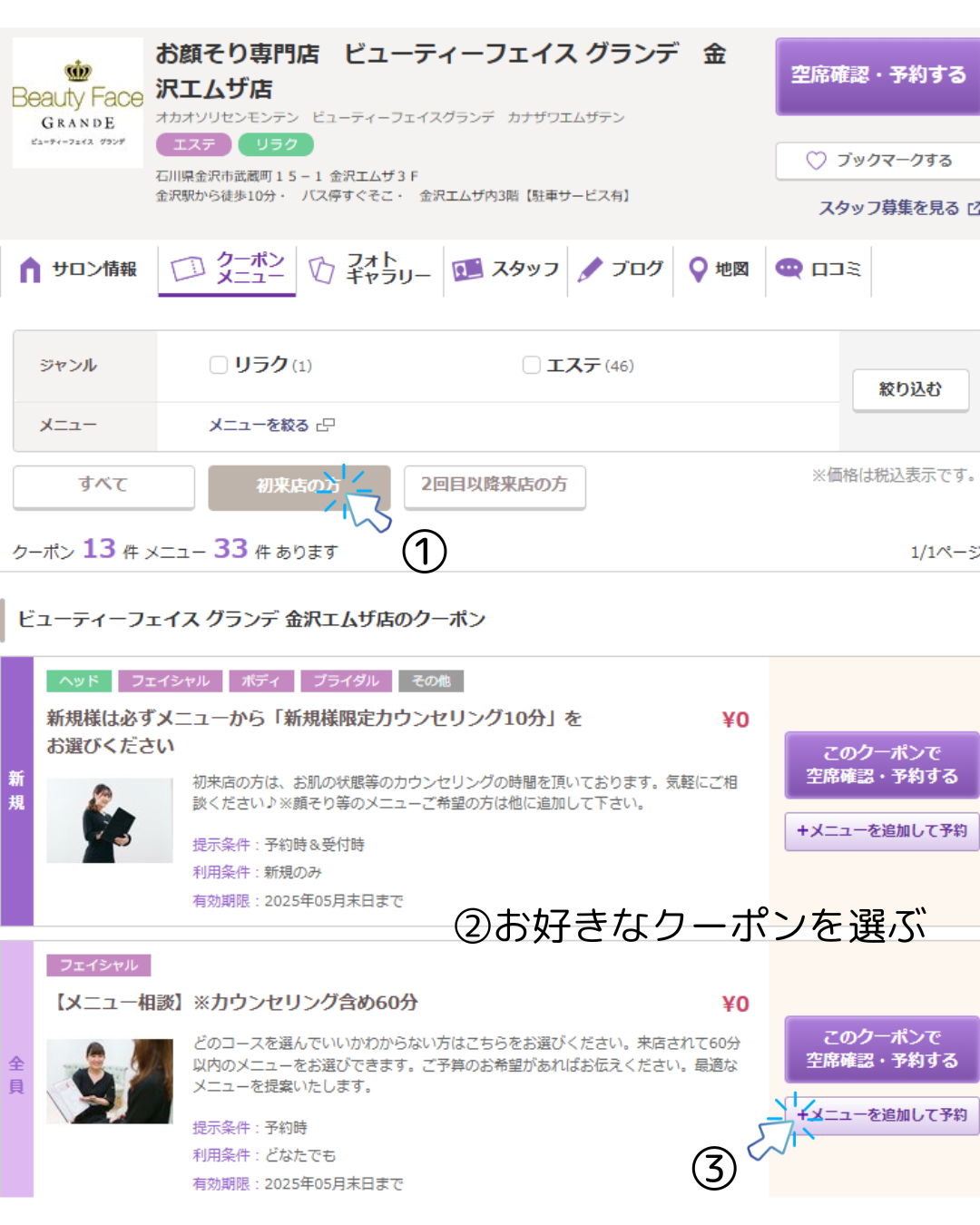Click the map pin icon
Viewport: 980px width, 1225px height.
[698, 269]
